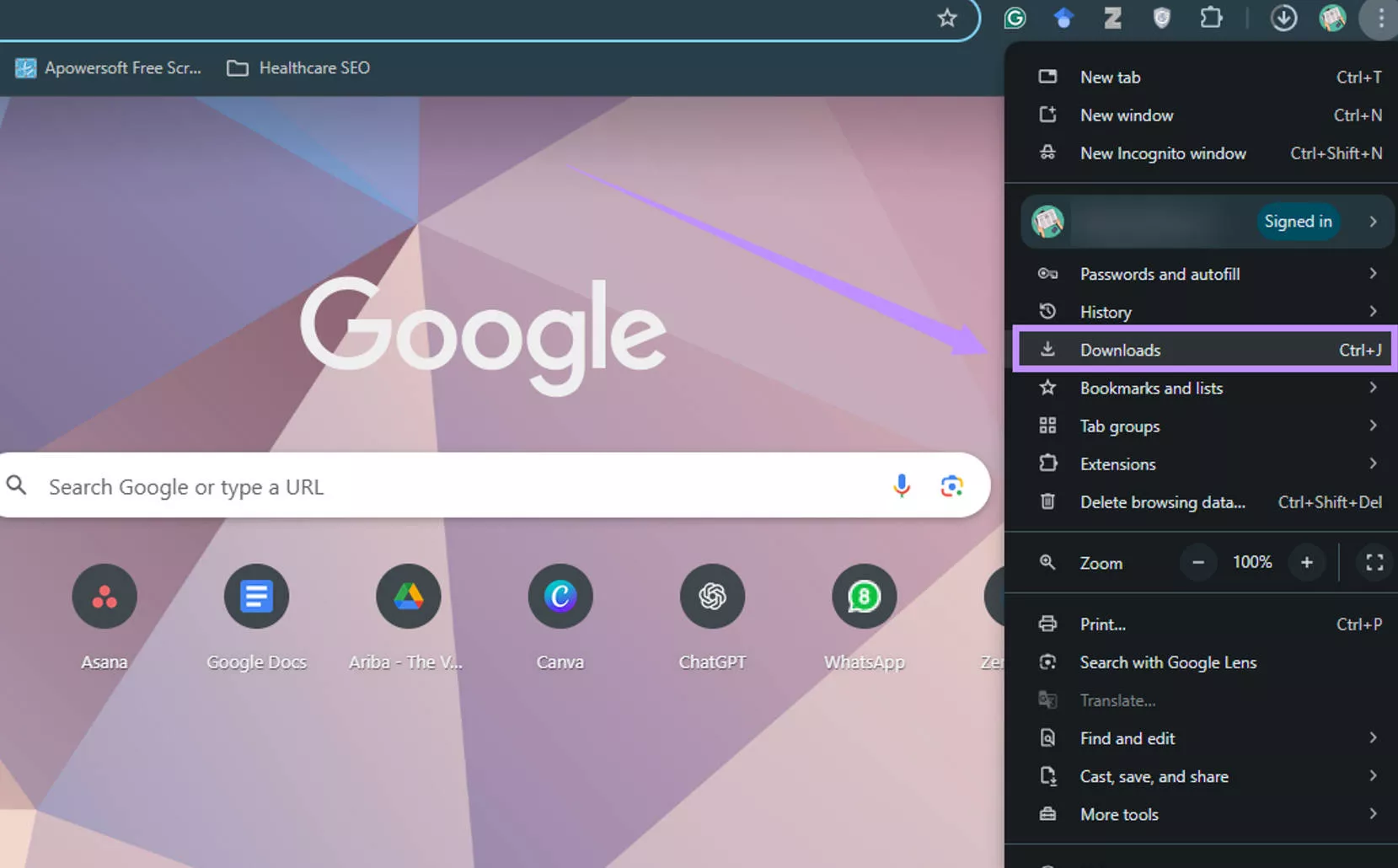
Task: Decrease page zoom with the minus control
Action: [1198, 562]
